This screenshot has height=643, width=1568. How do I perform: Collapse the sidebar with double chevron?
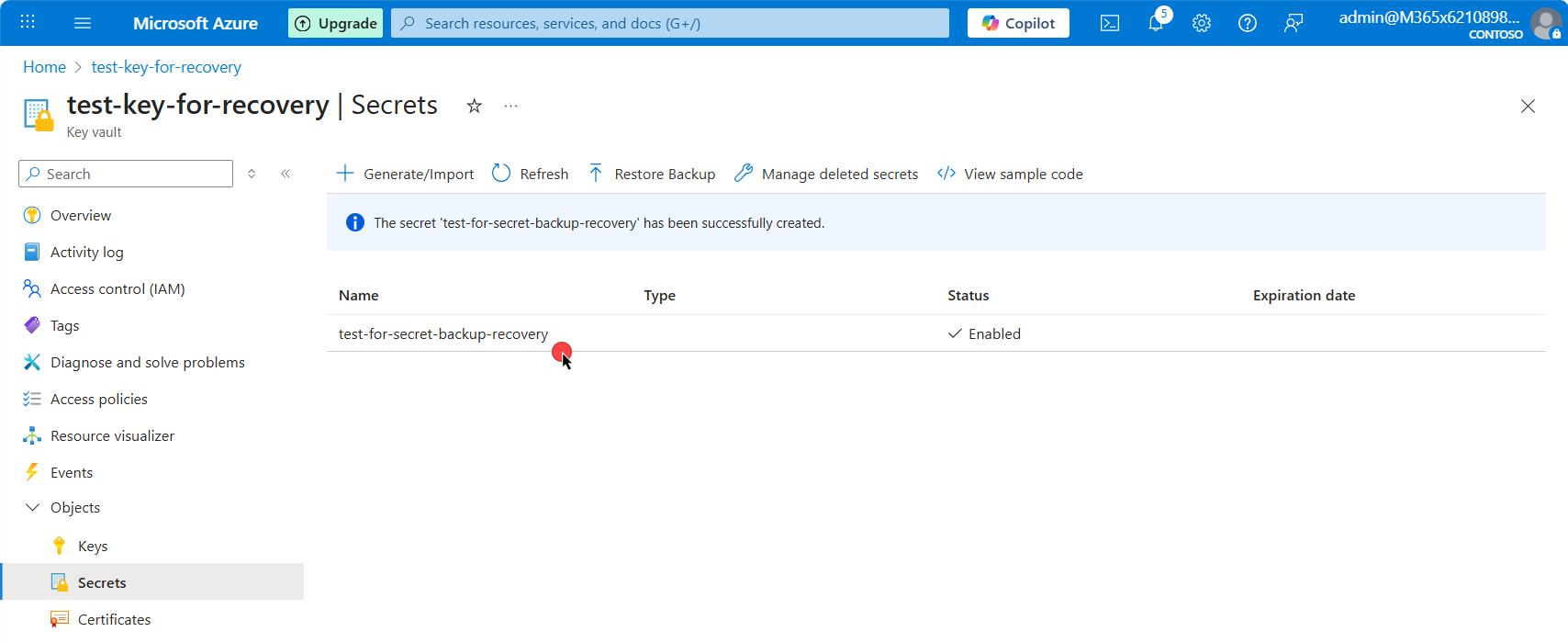coord(286,174)
